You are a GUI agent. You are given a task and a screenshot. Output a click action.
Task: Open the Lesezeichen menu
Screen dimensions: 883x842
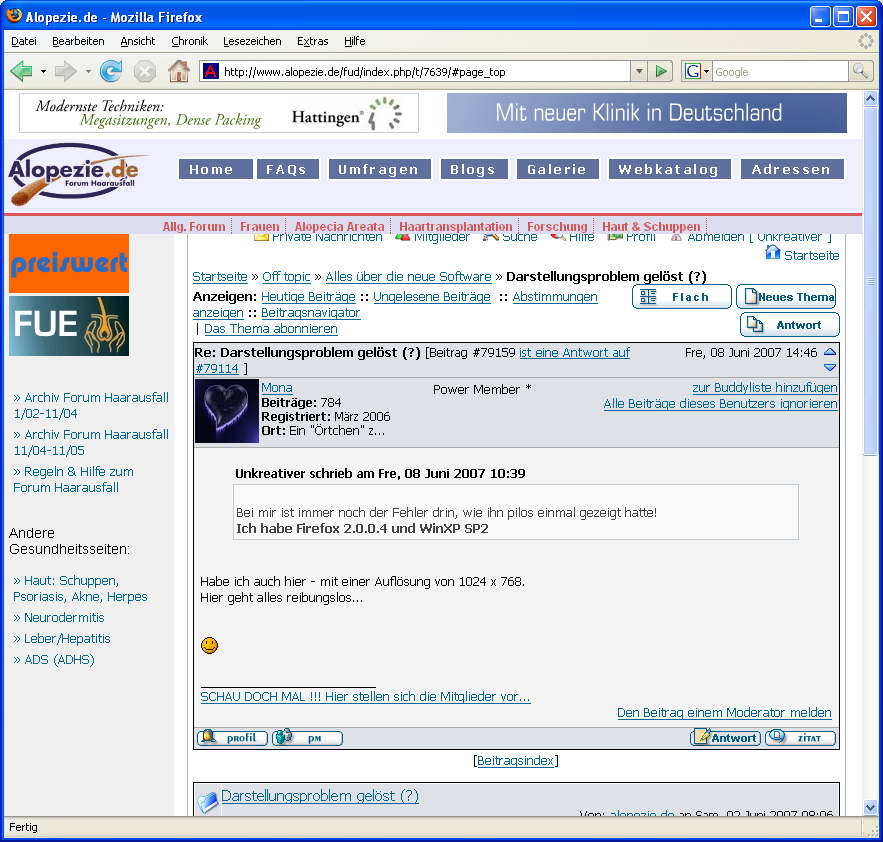coord(252,41)
